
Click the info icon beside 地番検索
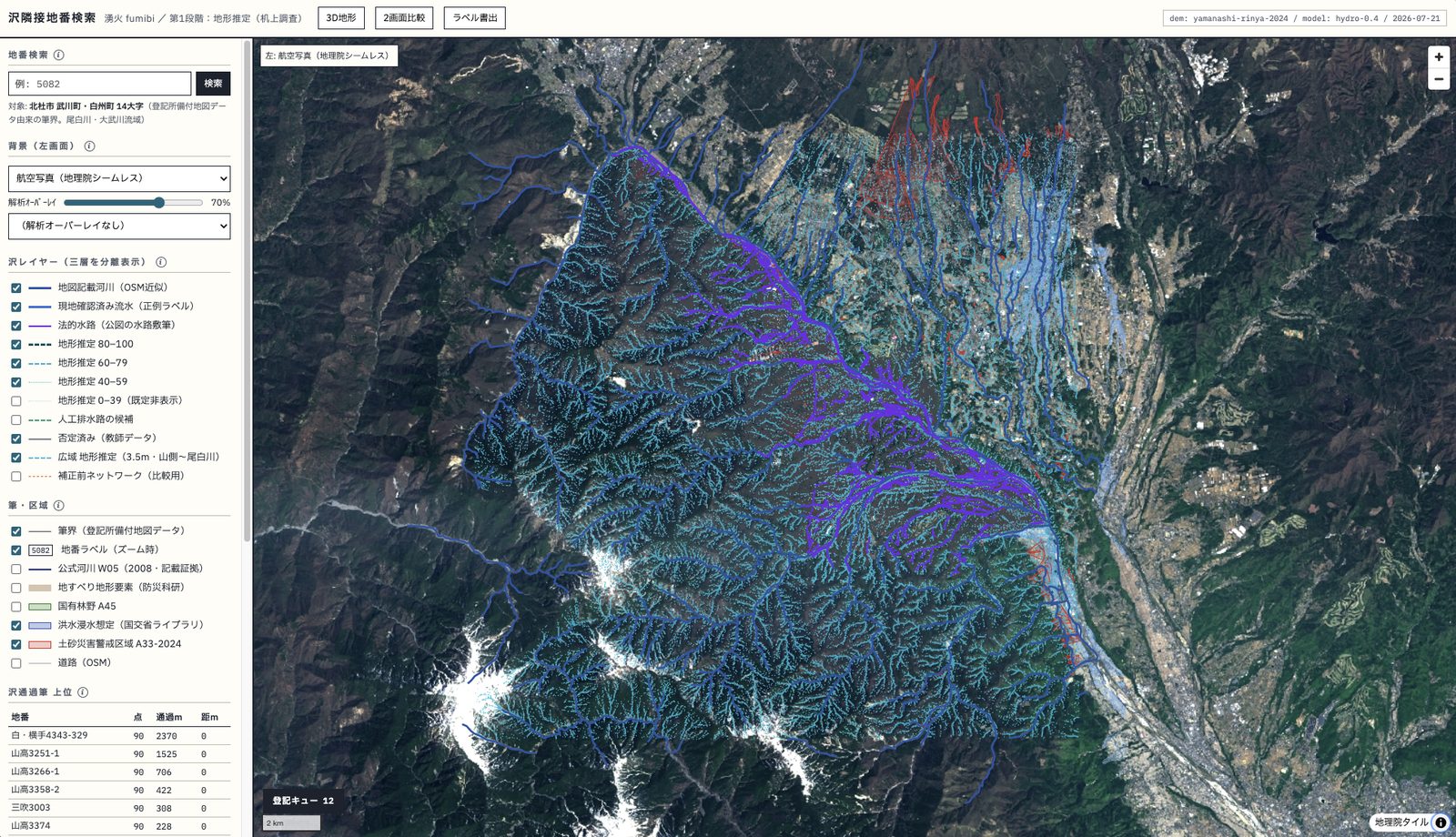tap(59, 55)
